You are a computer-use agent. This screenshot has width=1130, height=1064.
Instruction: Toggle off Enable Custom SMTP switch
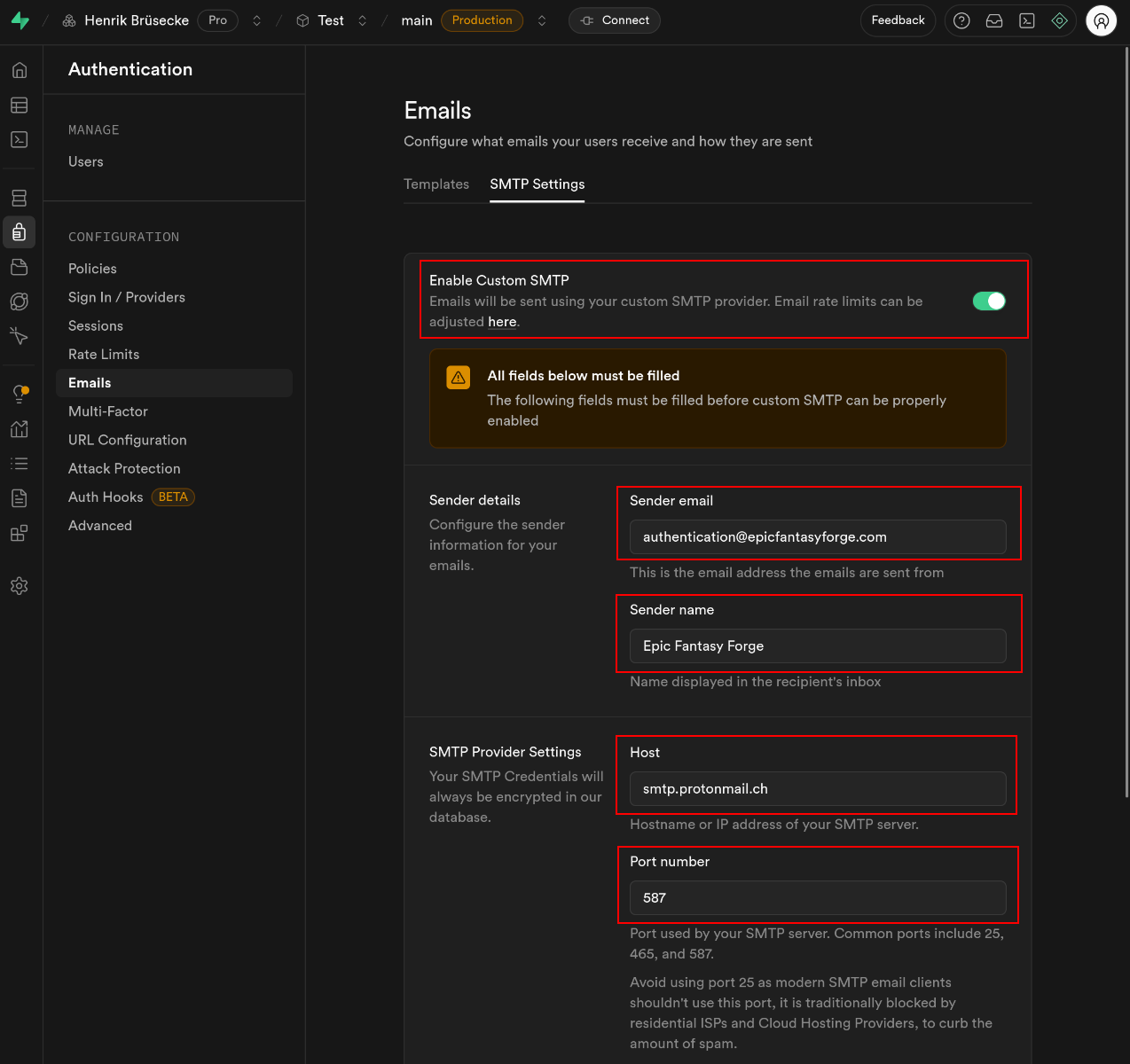(x=989, y=301)
